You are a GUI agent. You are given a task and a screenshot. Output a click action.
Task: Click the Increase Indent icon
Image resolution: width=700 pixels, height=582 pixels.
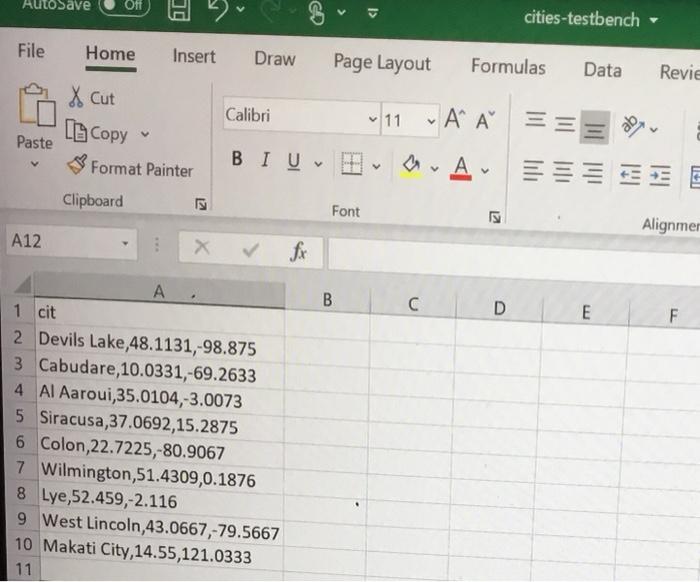[x=660, y=176]
